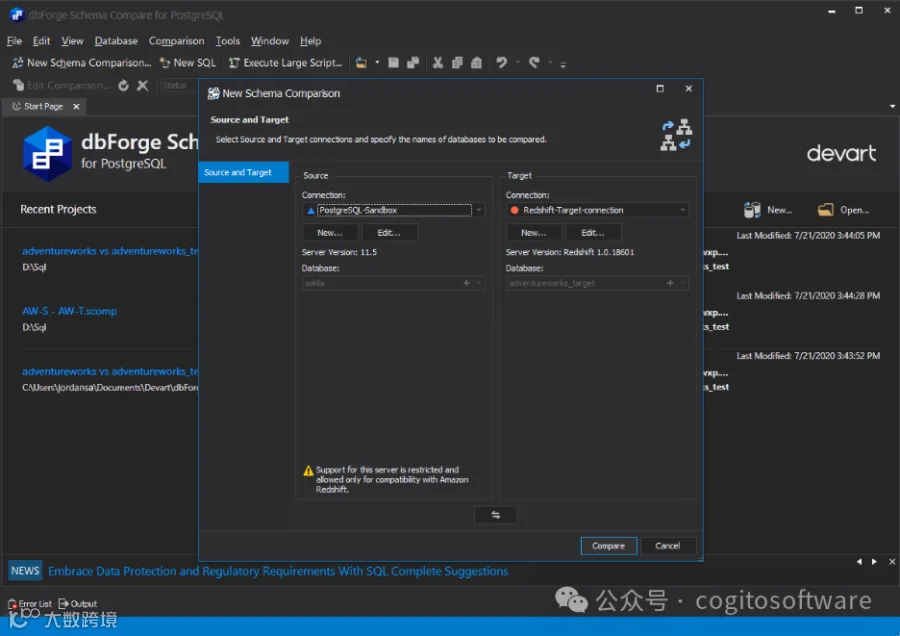The image size is (900, 636).
Task: Click the Save floppy disk icon
Action: [393, 63]
